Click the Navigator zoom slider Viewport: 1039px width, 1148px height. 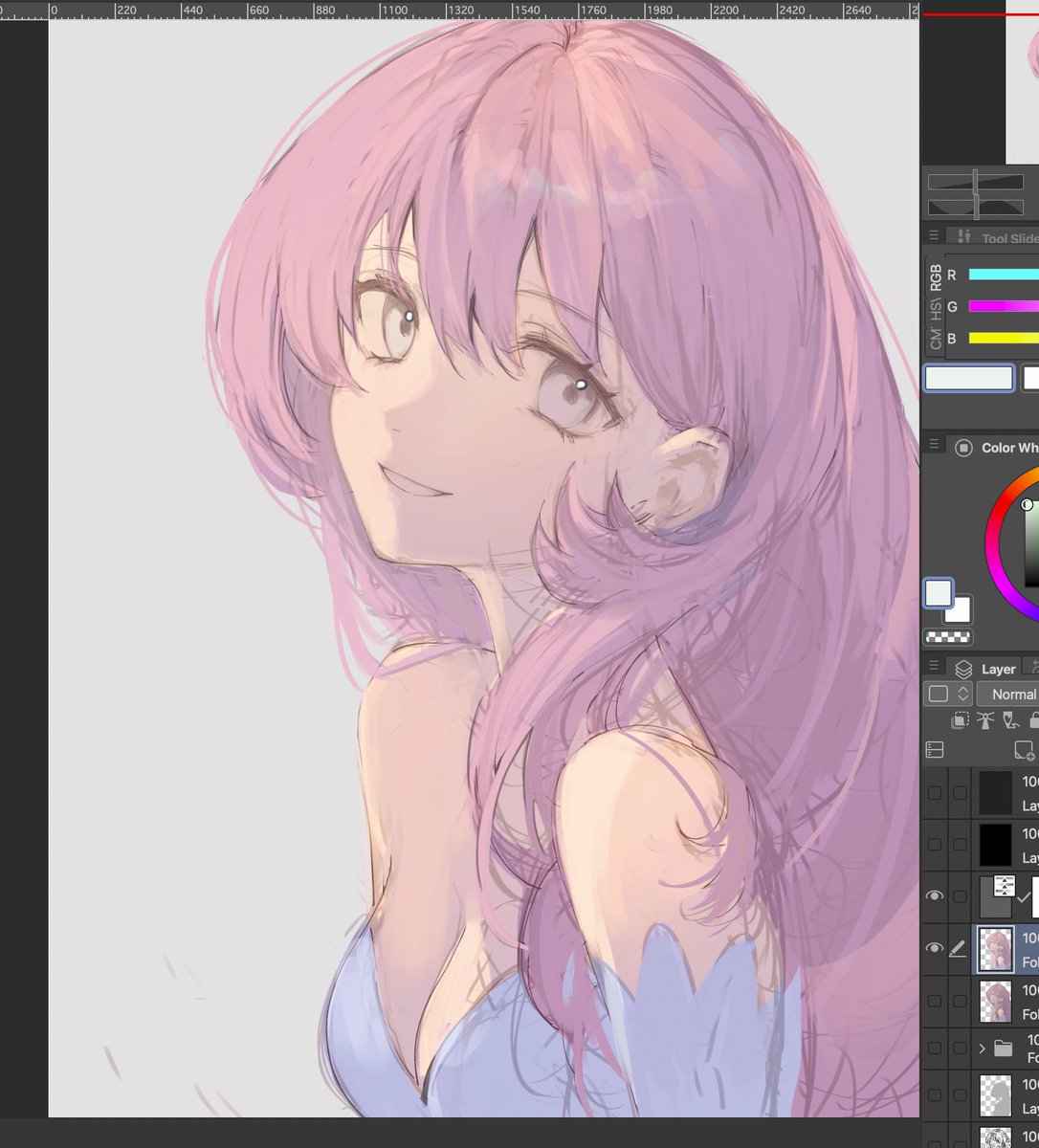[x=975, y=181]
